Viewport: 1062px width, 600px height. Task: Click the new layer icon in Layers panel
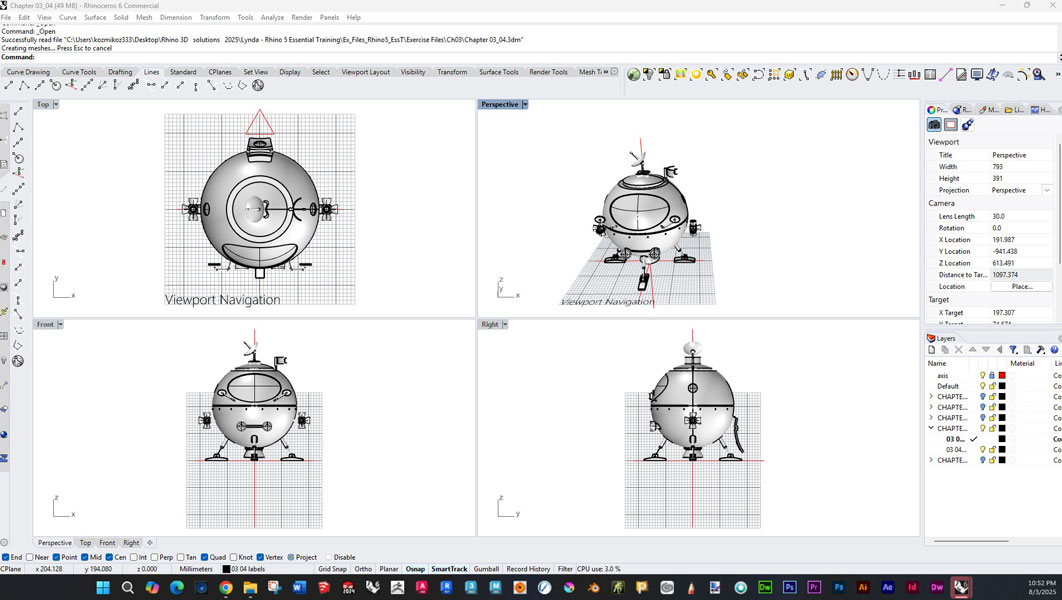[x=932, y=350]
